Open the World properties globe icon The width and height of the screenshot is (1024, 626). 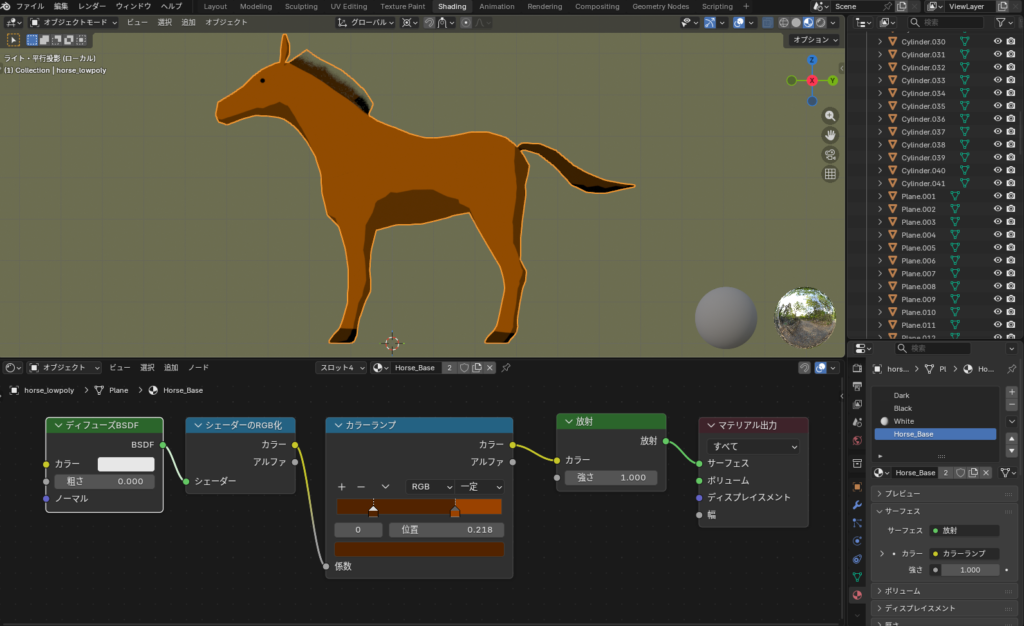point(857,440)
